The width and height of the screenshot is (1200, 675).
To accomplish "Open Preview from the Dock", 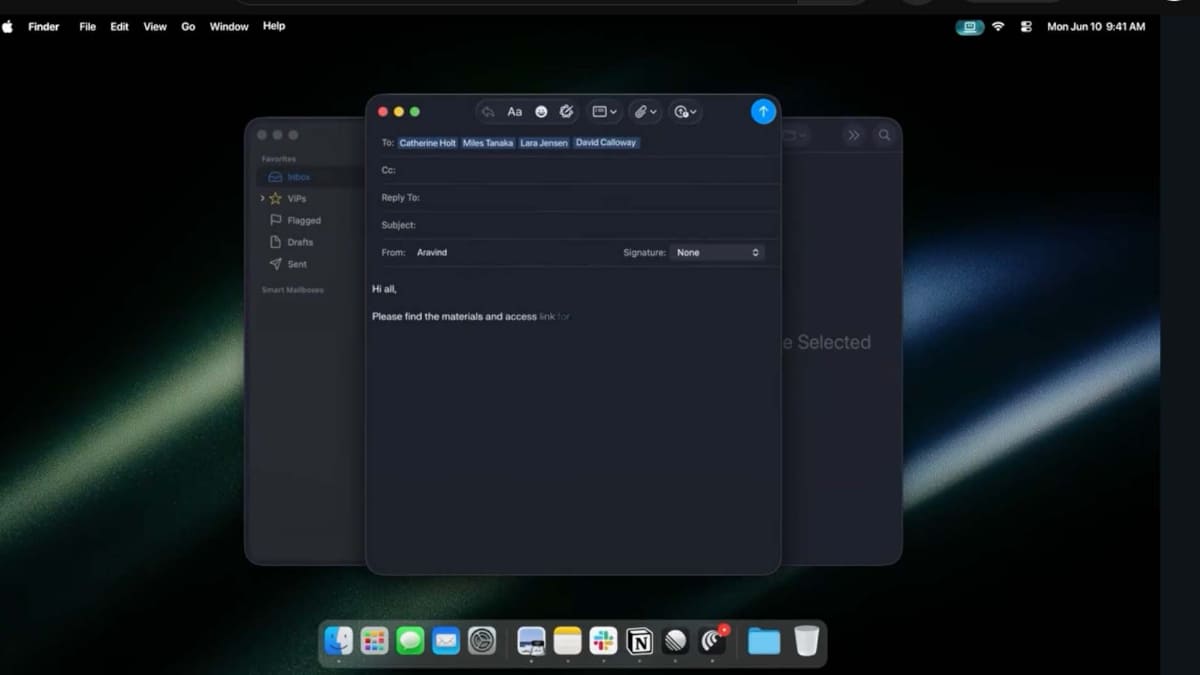I will (531, 641).
